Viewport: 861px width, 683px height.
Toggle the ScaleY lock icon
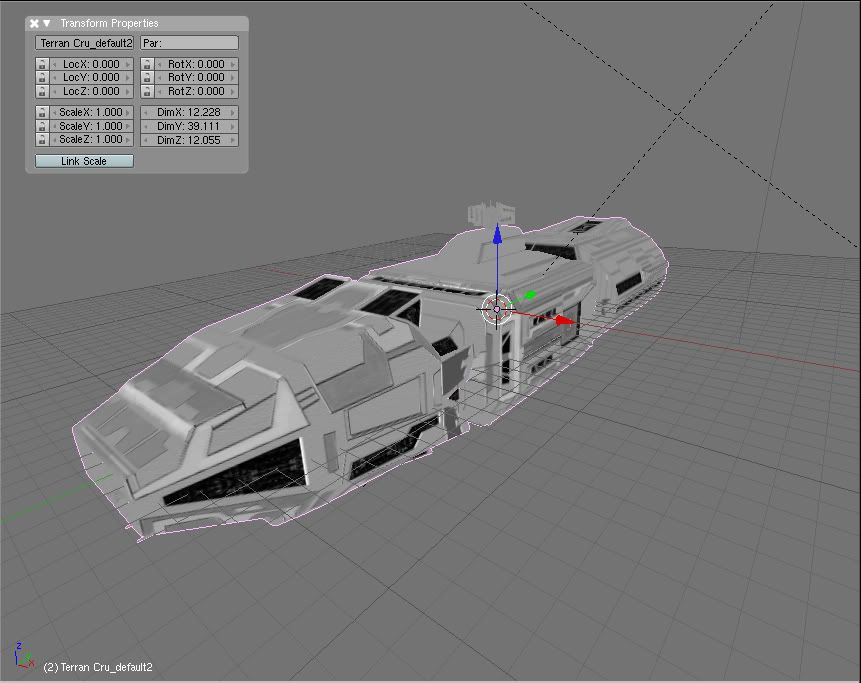[42, 126]
